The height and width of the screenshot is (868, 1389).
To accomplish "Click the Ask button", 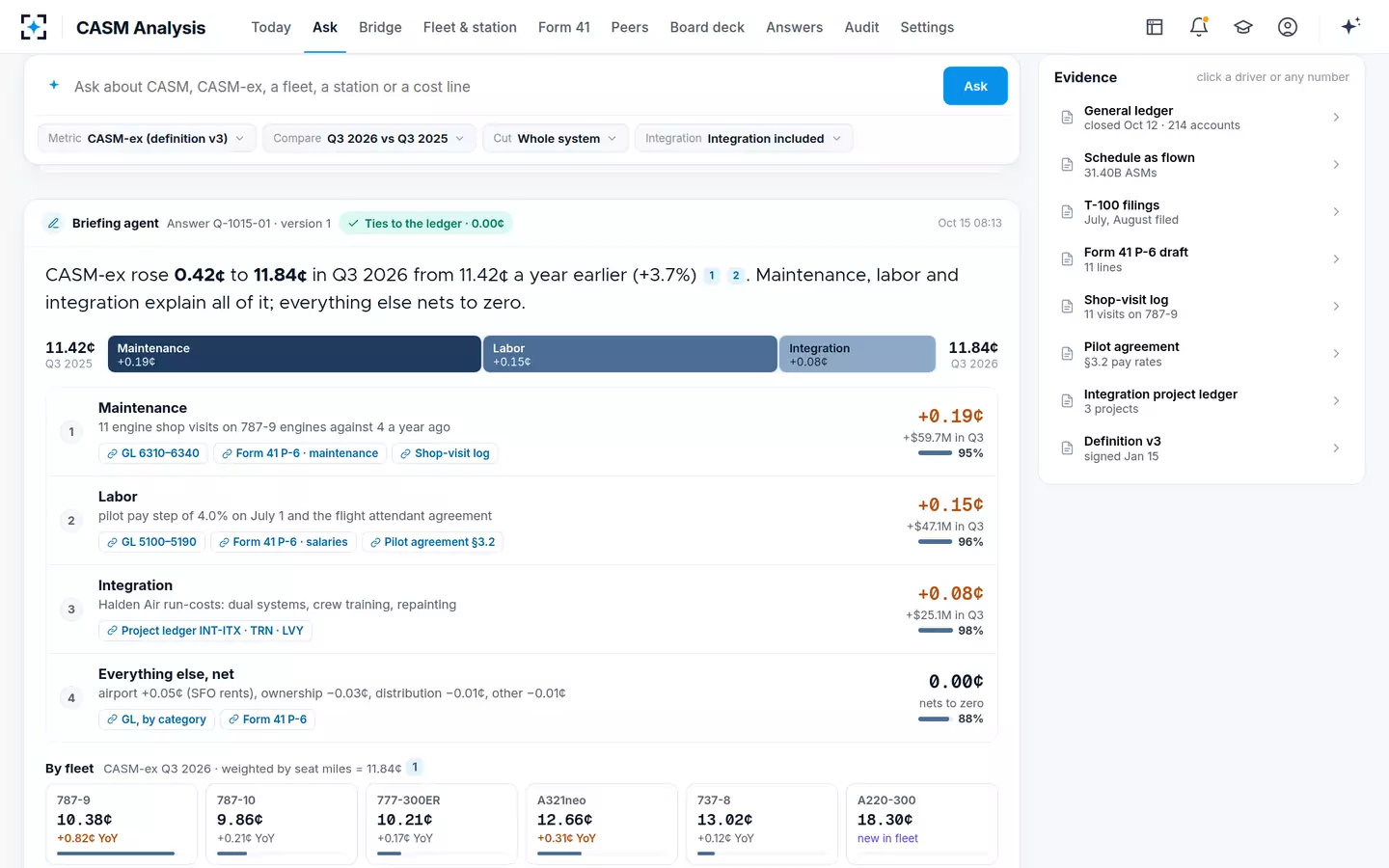I will 975,86.
